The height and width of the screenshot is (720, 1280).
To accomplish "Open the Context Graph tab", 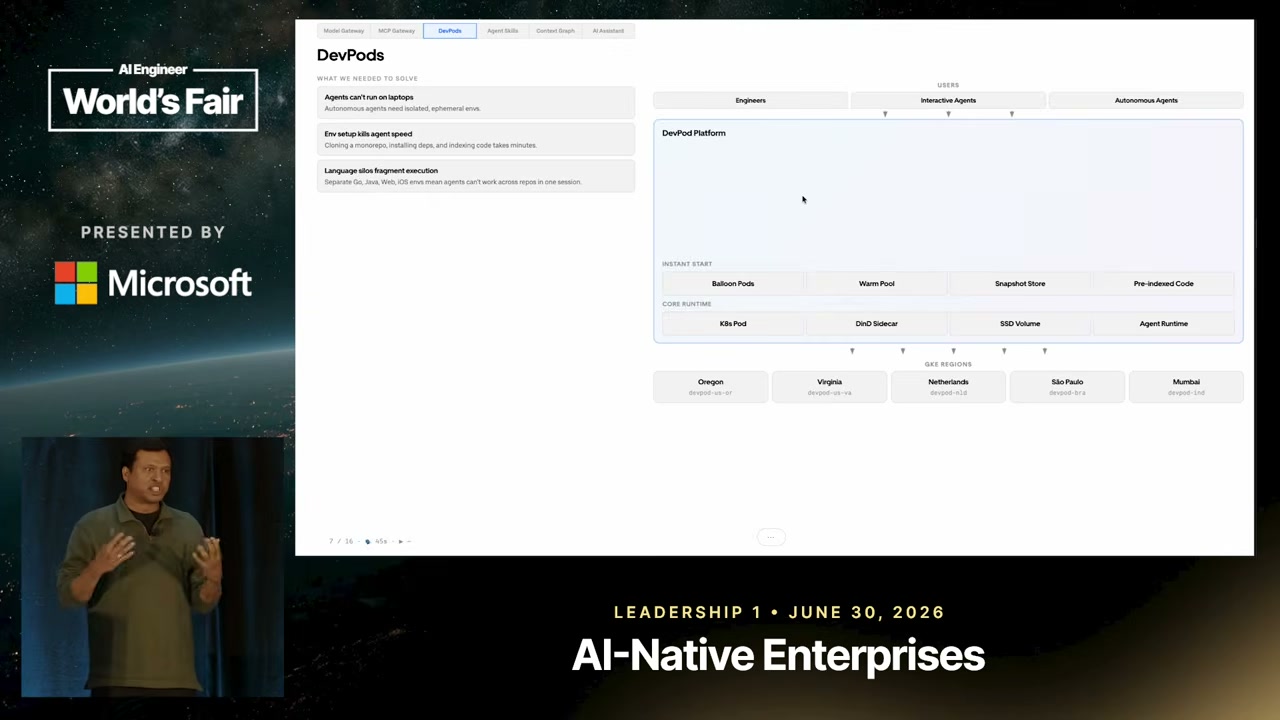I will pos(555,31).
